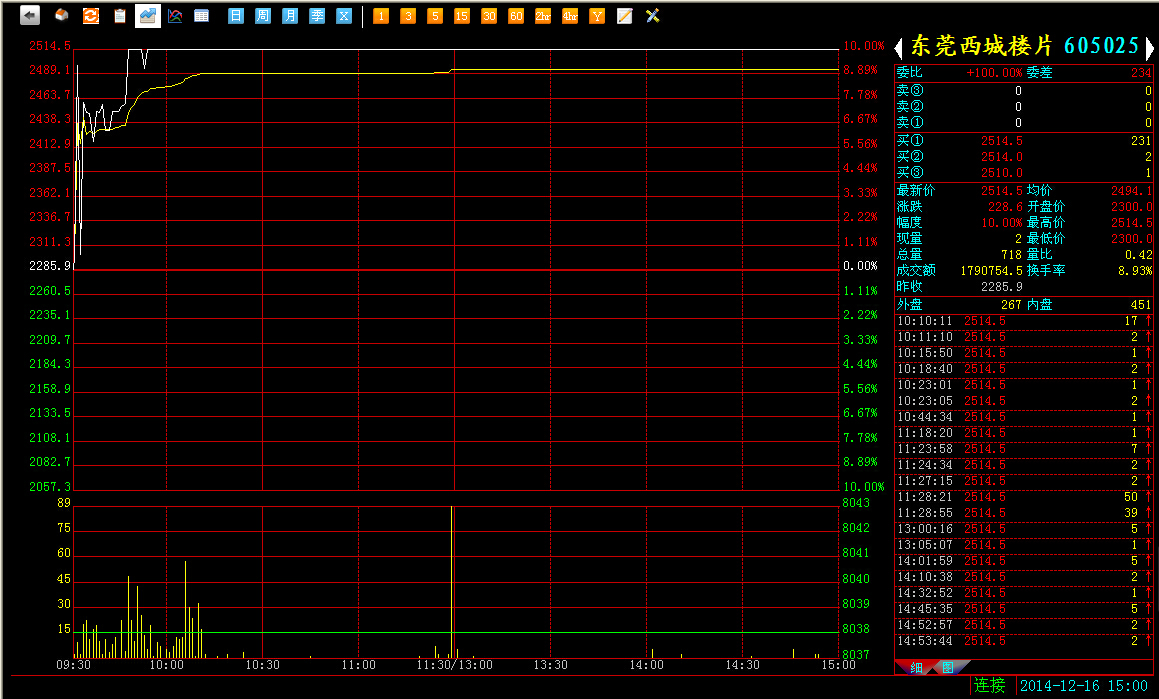Screen dimensions: 1159x699
Task: Click the 均价 value 2494.1
Action: [1132, 191]
